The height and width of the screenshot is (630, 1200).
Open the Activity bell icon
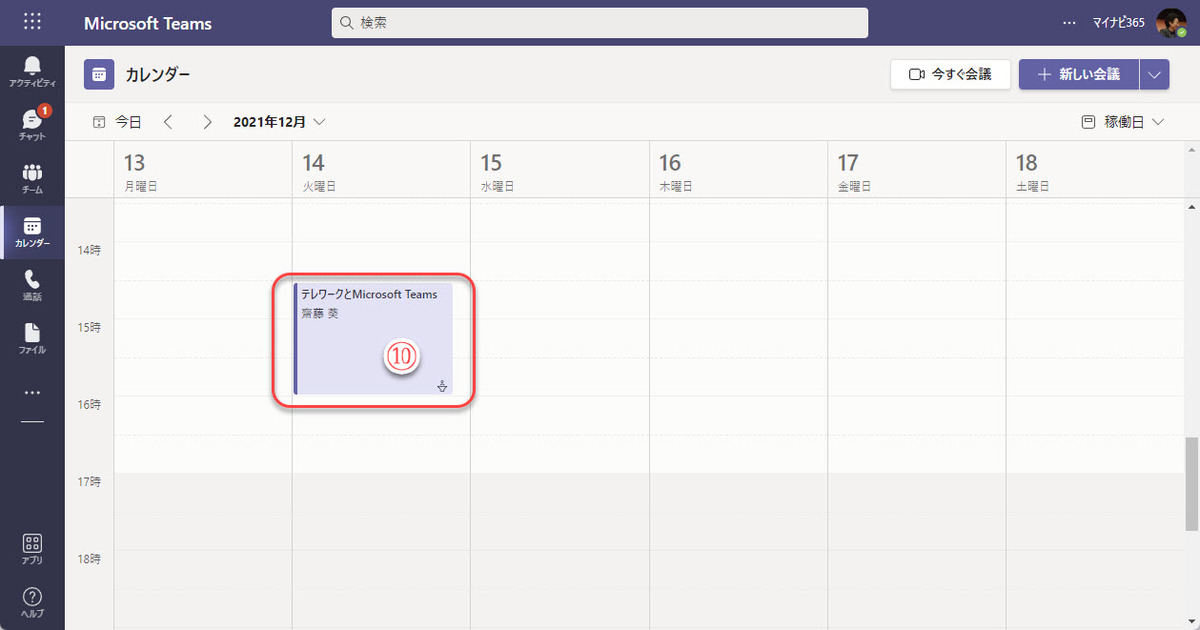(x=32, y=71)
